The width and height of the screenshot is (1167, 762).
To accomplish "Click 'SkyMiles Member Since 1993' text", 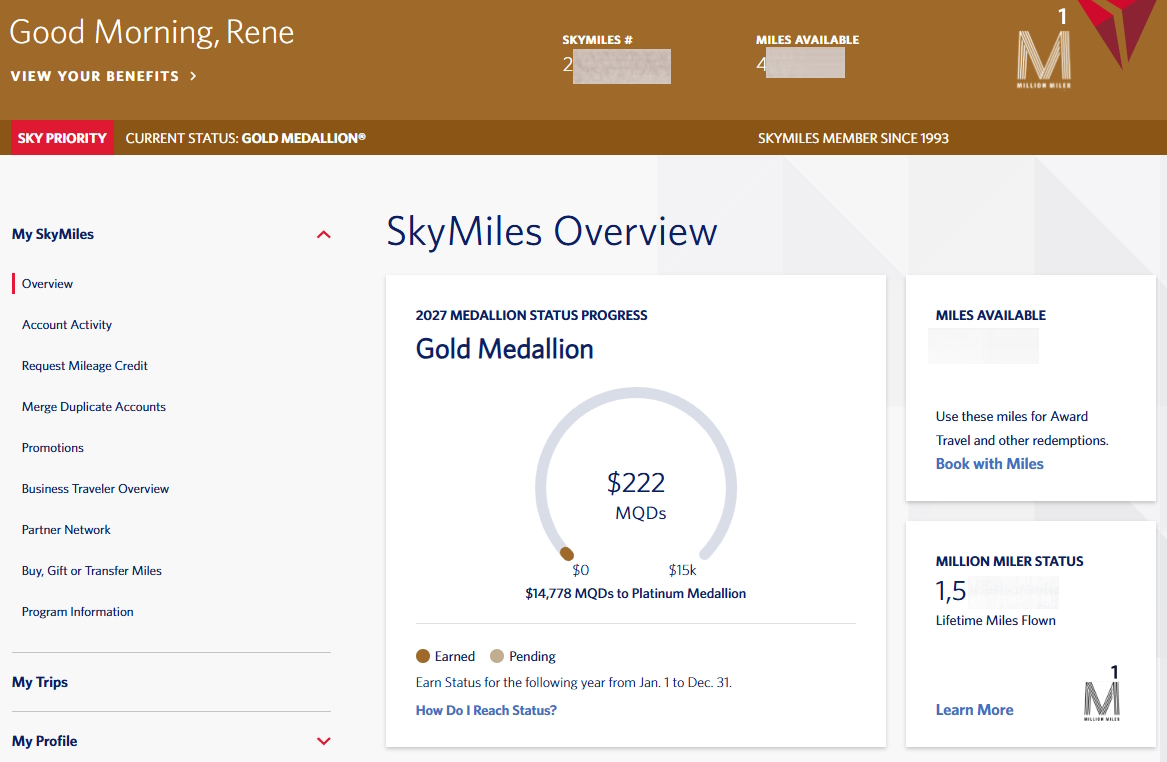I will (853, 138).
